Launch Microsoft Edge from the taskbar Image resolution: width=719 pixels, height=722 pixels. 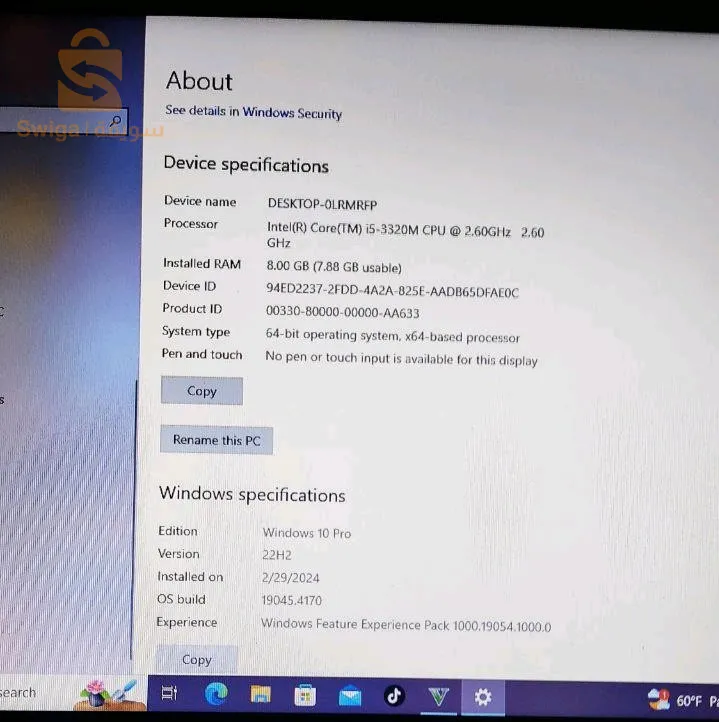(x=216, y=694)
